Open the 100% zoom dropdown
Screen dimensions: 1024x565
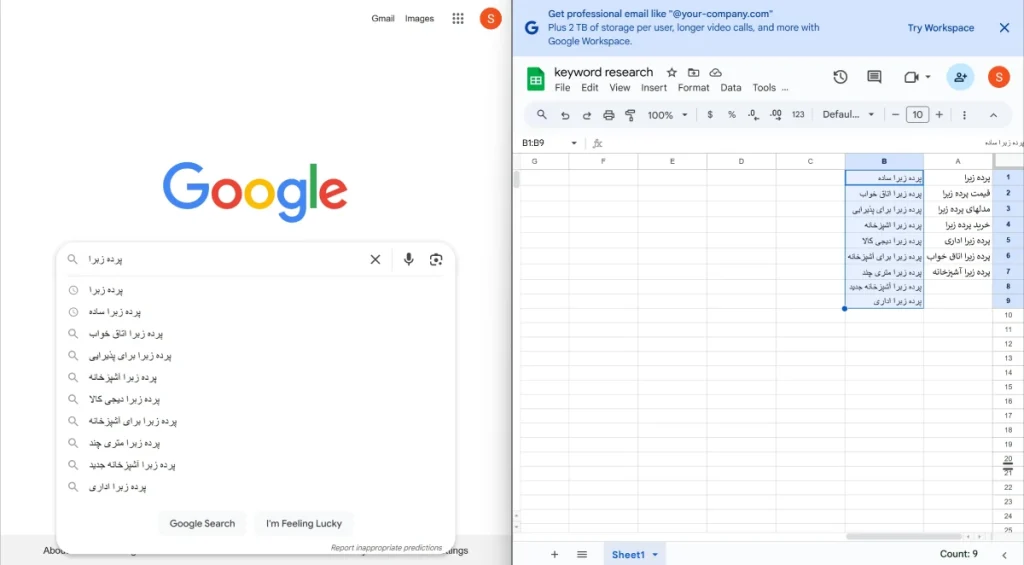(667, 115)
